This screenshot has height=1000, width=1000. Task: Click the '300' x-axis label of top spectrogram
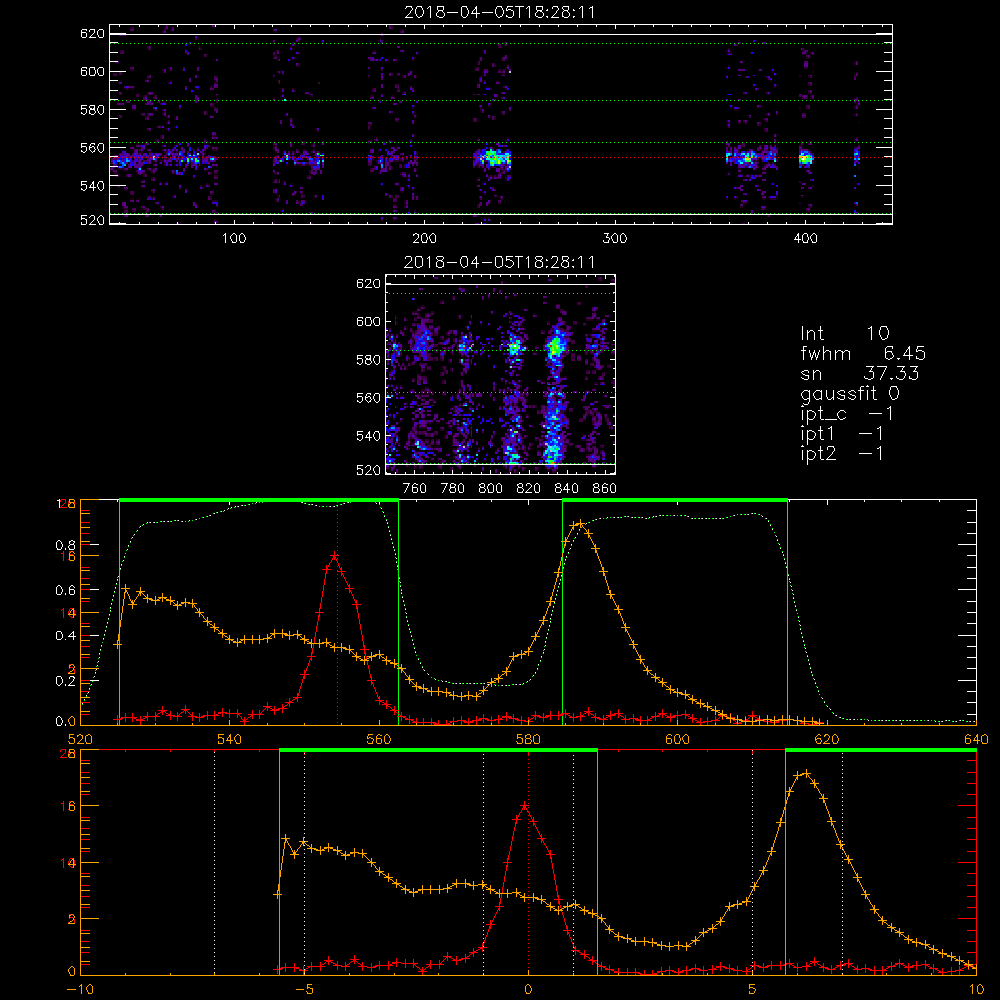click(x=615, y=239)
